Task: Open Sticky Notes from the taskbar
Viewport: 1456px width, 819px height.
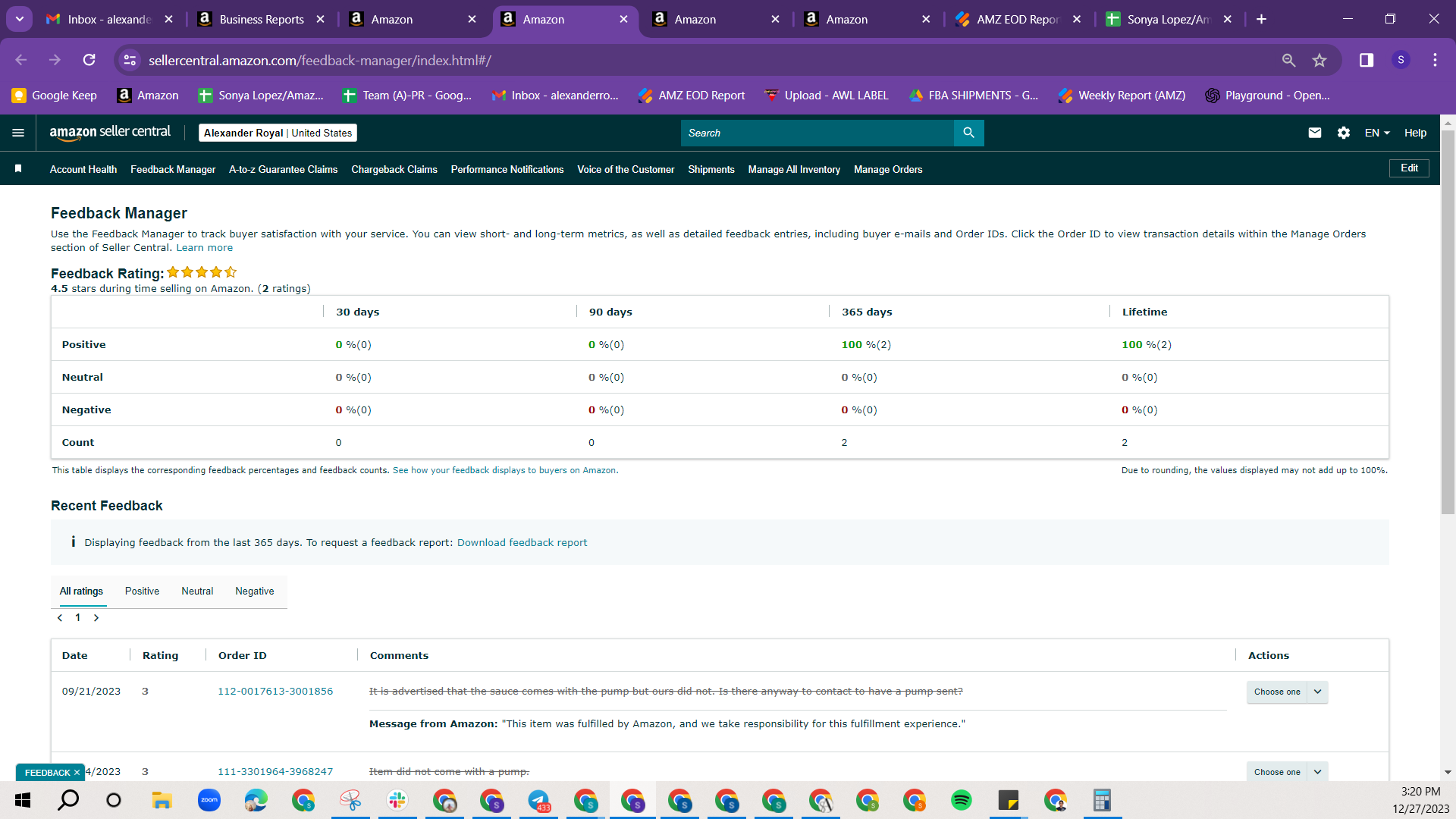Action: [1008, 800]
